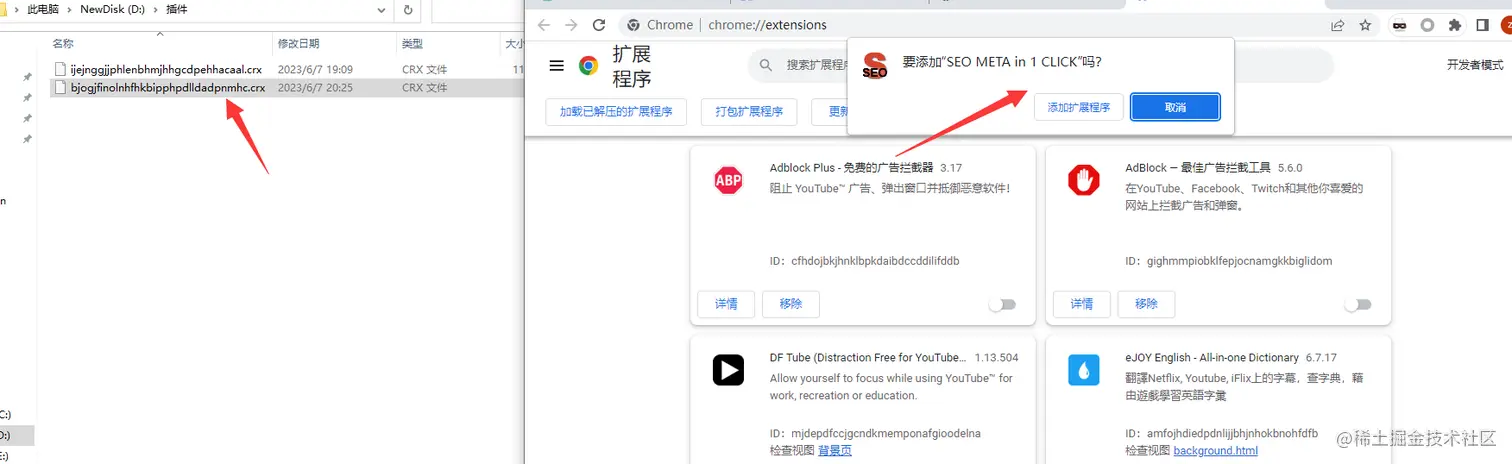
Task: Remove AdBlock with 移除
Action: tap(1147, 304)
